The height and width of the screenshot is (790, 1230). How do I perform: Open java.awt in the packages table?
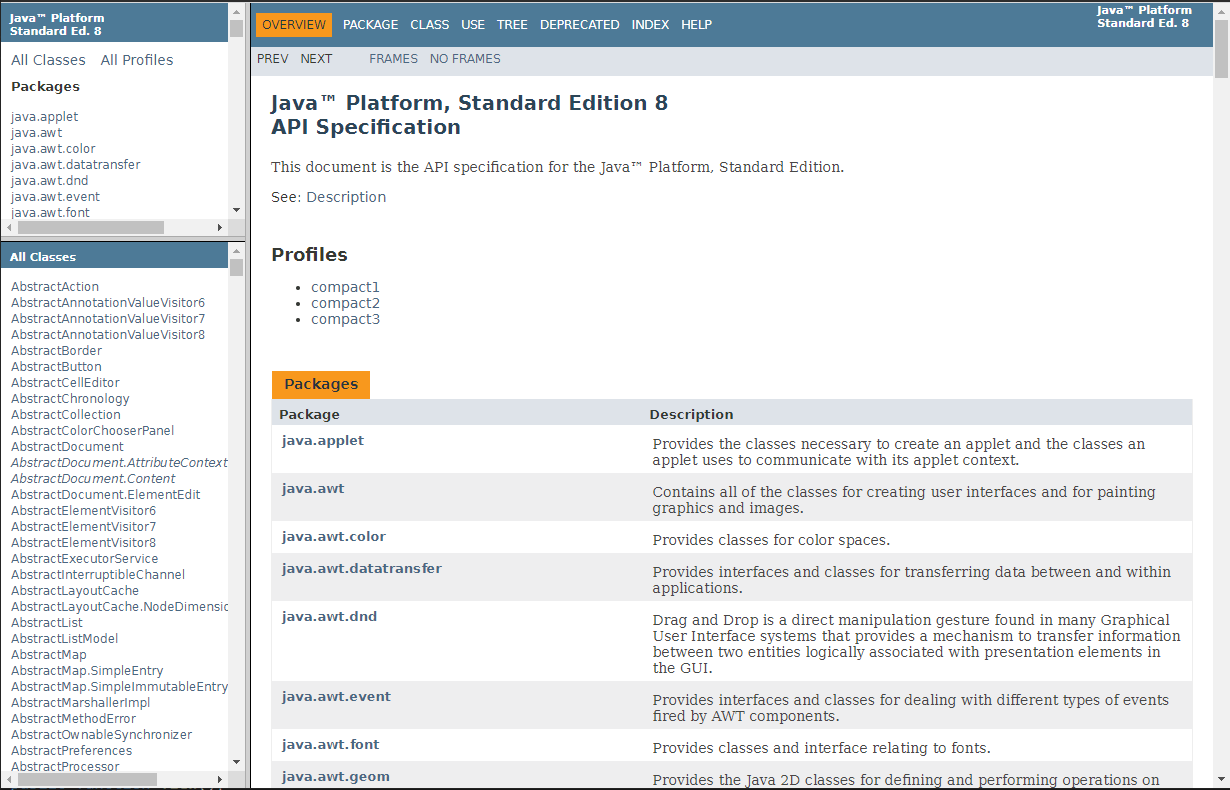tap(313, 489)
